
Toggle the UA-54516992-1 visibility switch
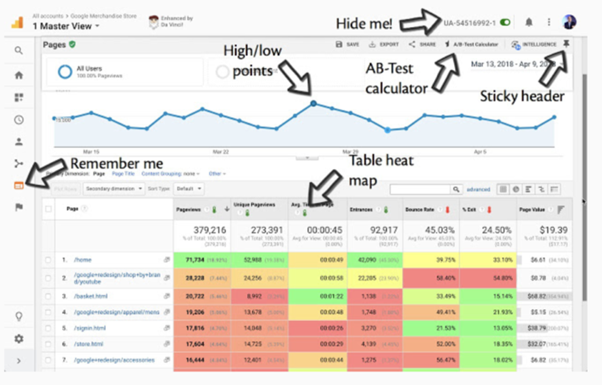click(x=505, y=23)
